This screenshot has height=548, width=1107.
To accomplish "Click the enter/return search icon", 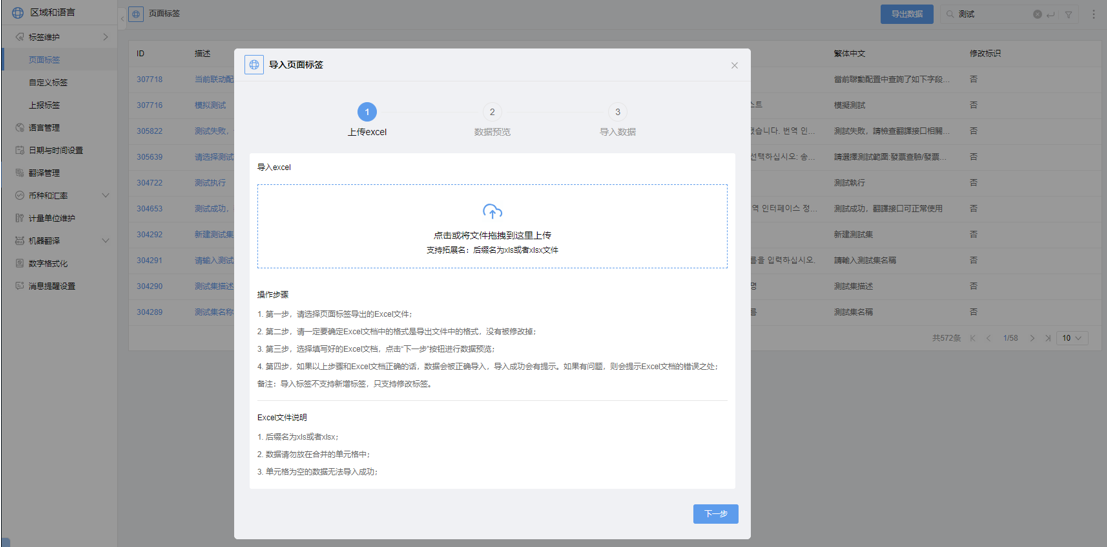I will click(x=1051, y=14).
